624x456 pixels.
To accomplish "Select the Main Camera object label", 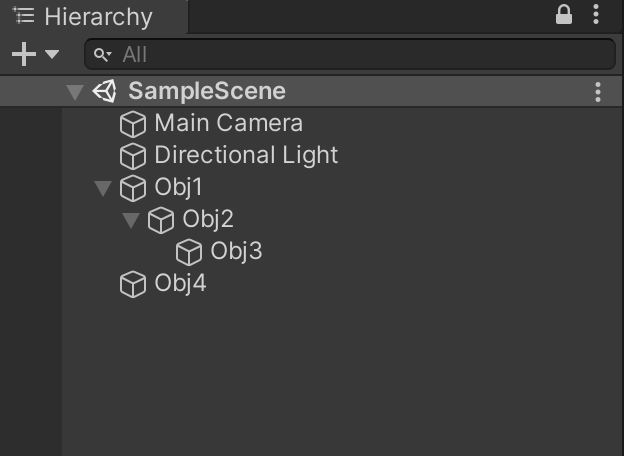I will click(228, 123).
